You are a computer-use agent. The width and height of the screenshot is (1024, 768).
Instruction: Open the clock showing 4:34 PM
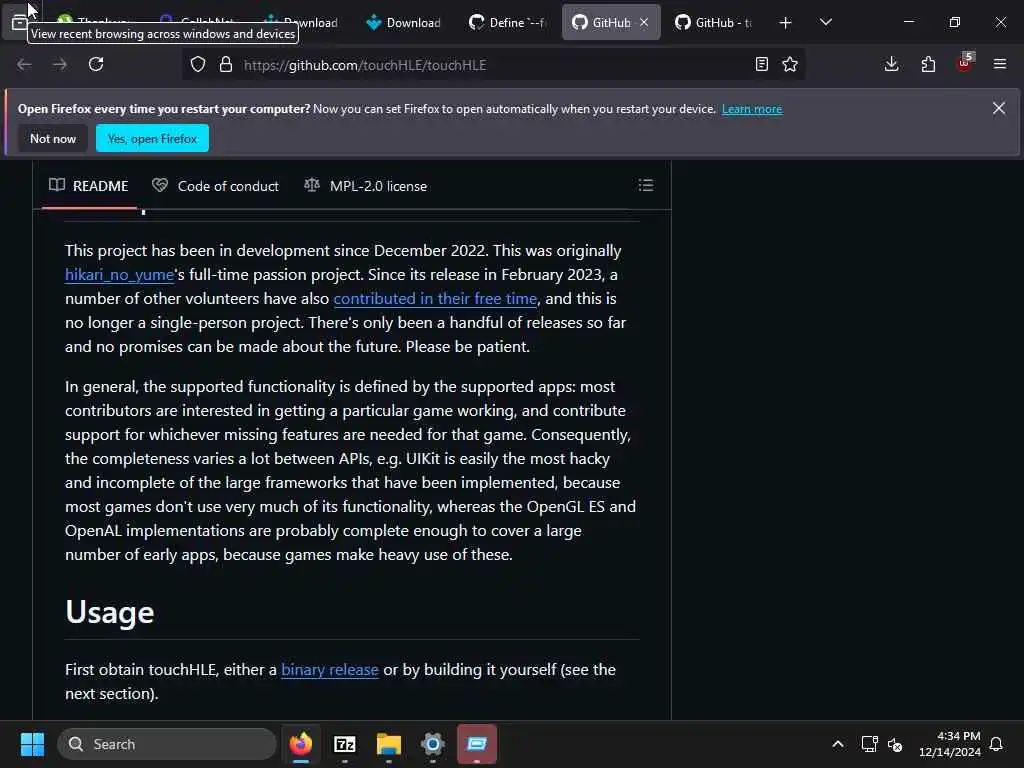(950, 744)
